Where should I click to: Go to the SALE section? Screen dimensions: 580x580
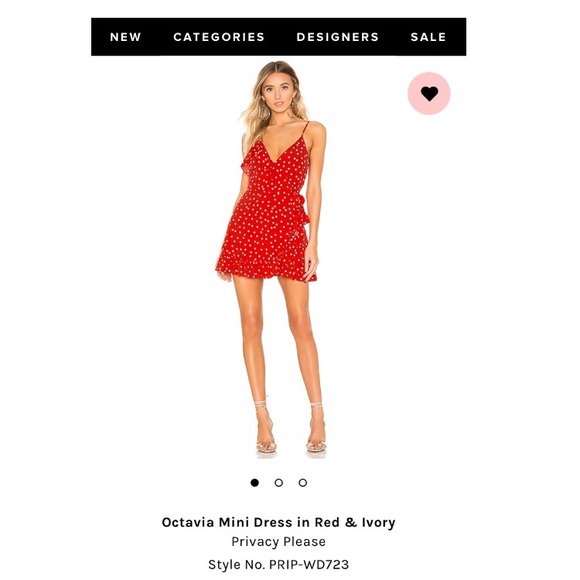pyautogui.click(x=428, y=37)
